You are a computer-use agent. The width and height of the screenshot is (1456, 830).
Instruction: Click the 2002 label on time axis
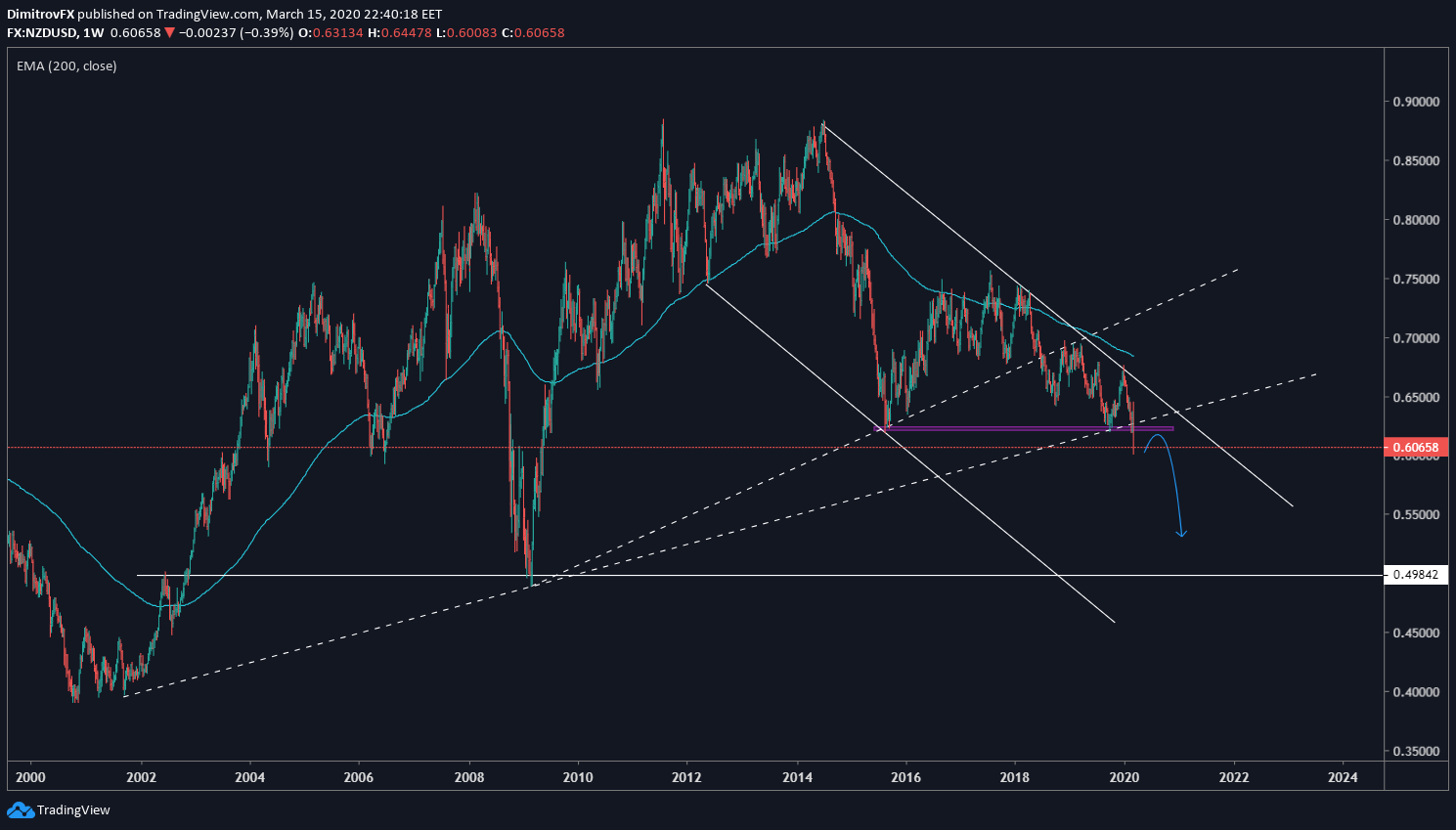tap(141, 777)
